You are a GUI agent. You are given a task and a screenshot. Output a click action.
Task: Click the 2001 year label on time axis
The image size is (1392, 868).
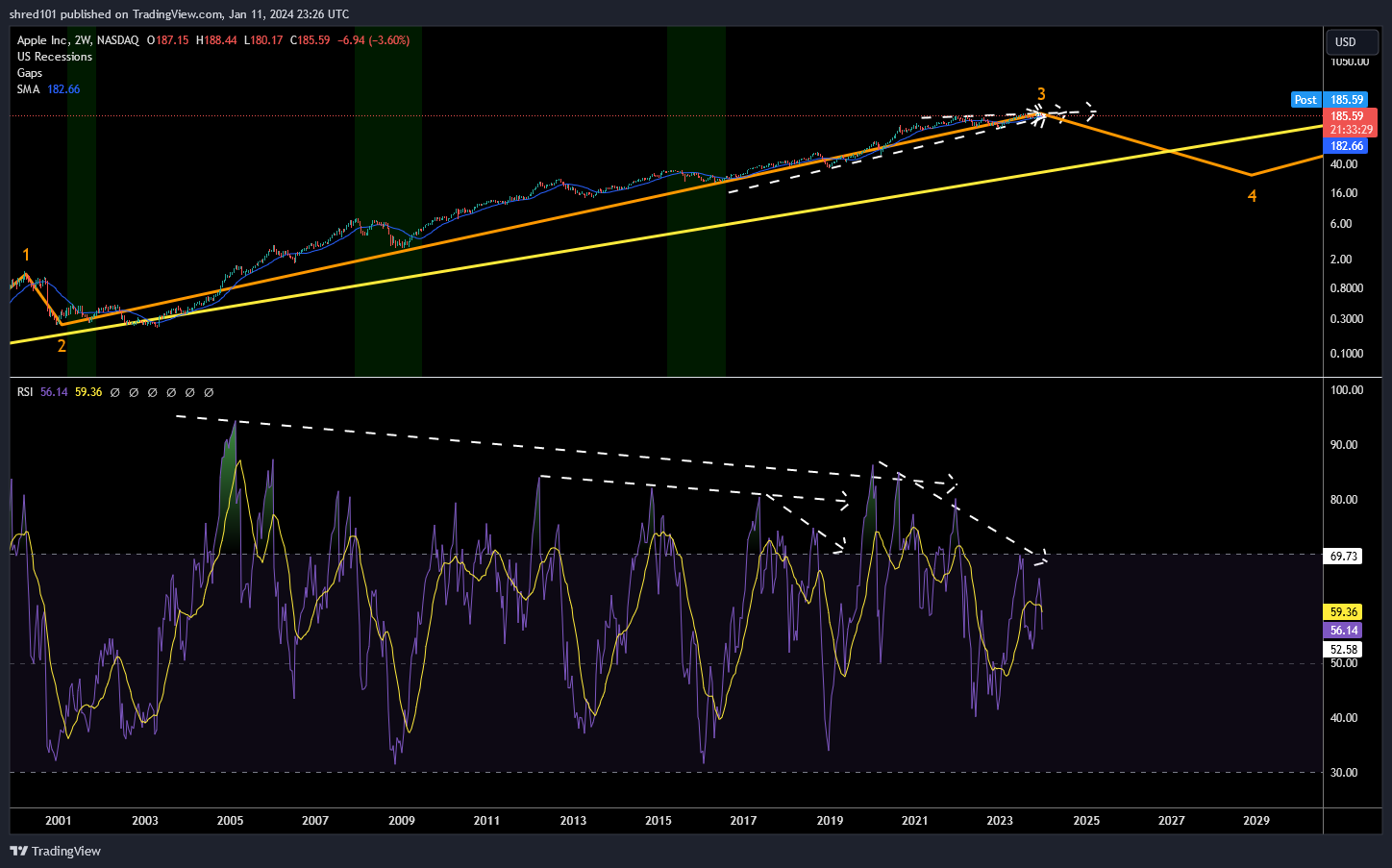pyautogui.click(x=59, y=821)
